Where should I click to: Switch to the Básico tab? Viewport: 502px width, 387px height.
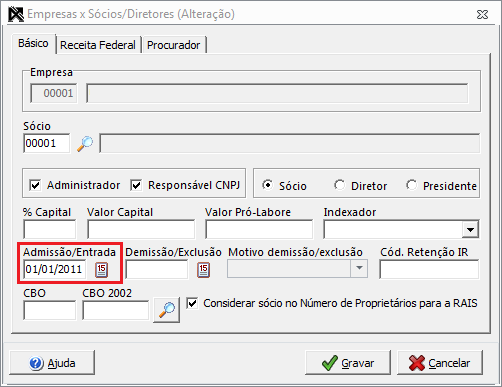pyautogui.click(x=33, y=43)
